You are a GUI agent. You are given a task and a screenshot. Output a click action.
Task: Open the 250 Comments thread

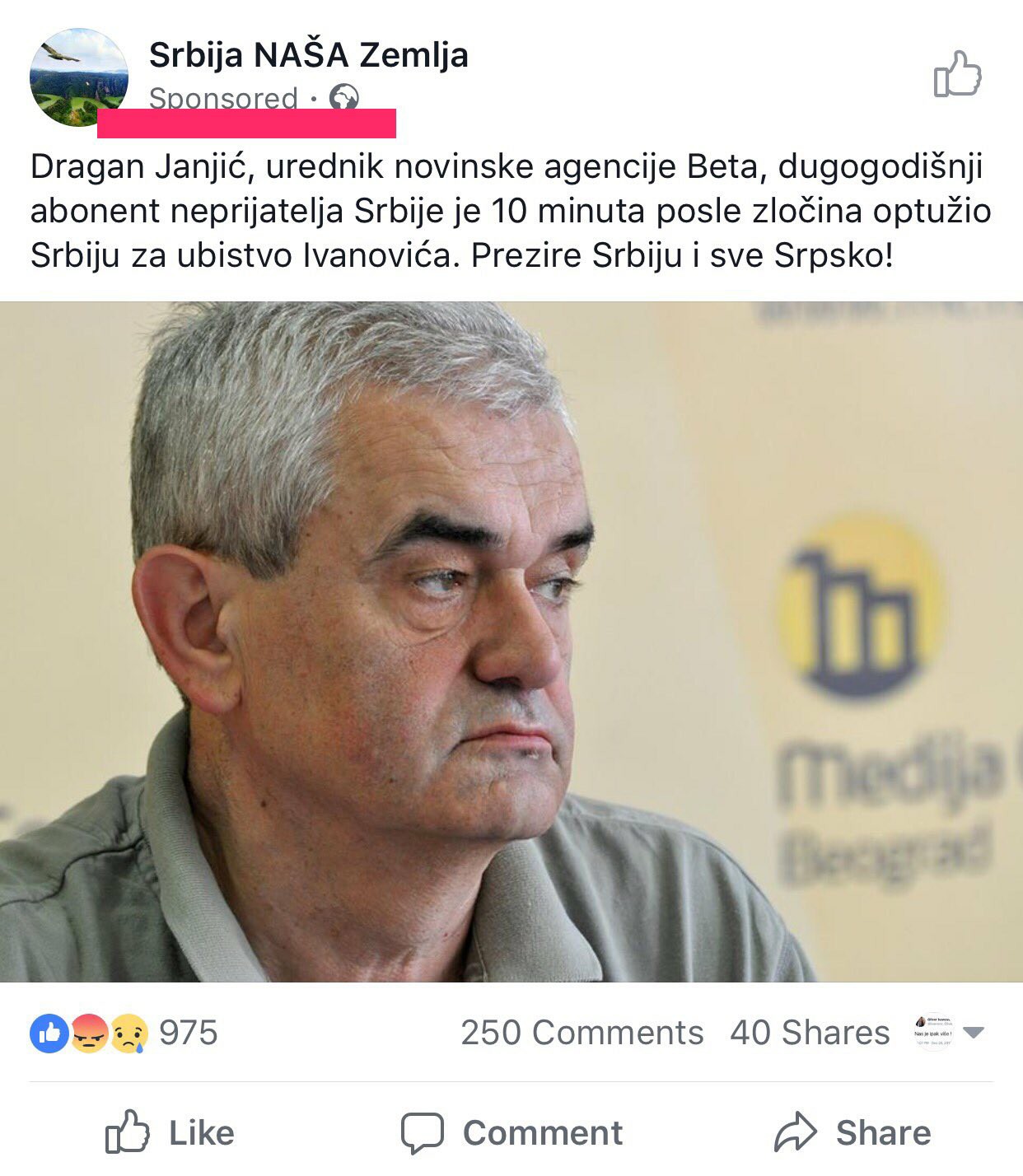click(x=582, y=1033)
